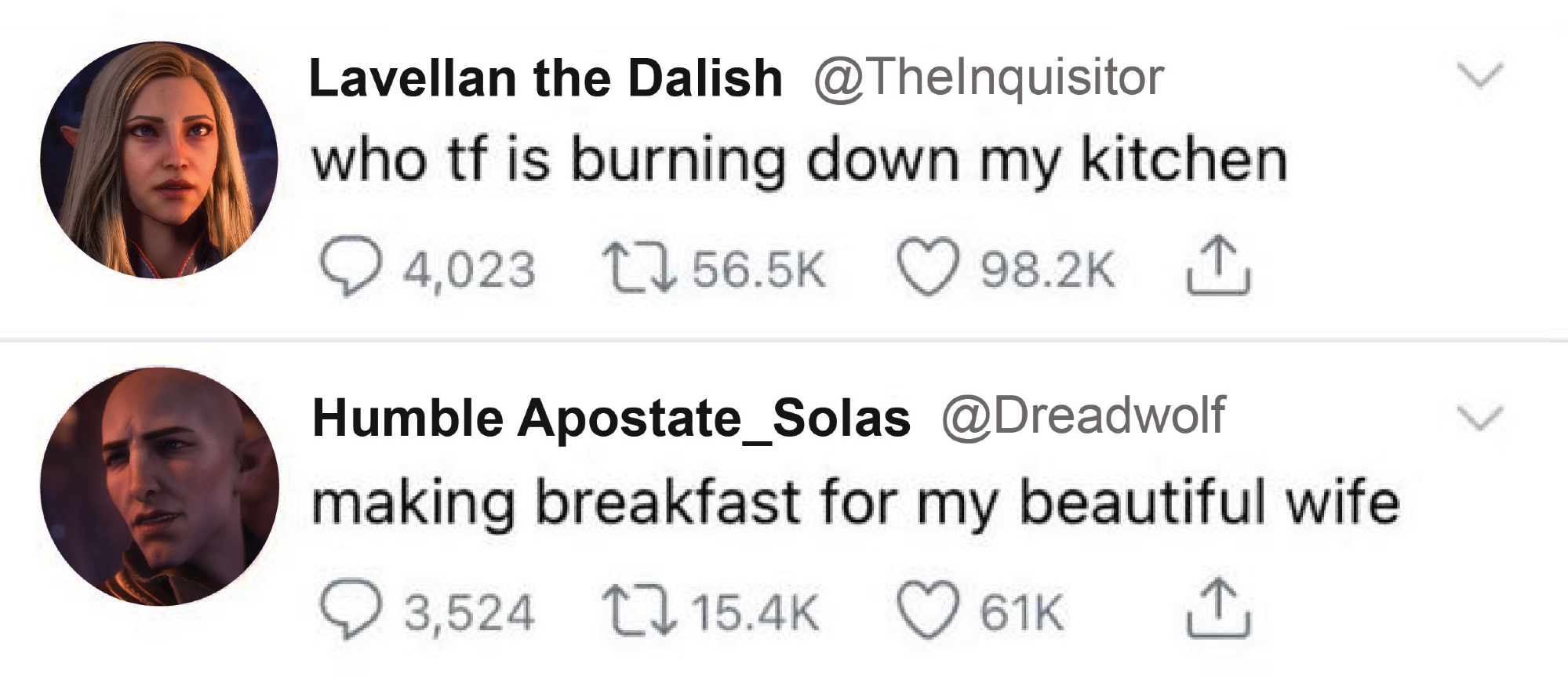Click the @TheInquisitor handle
This screenshot has width=1568, height=689.
point(988,78)
